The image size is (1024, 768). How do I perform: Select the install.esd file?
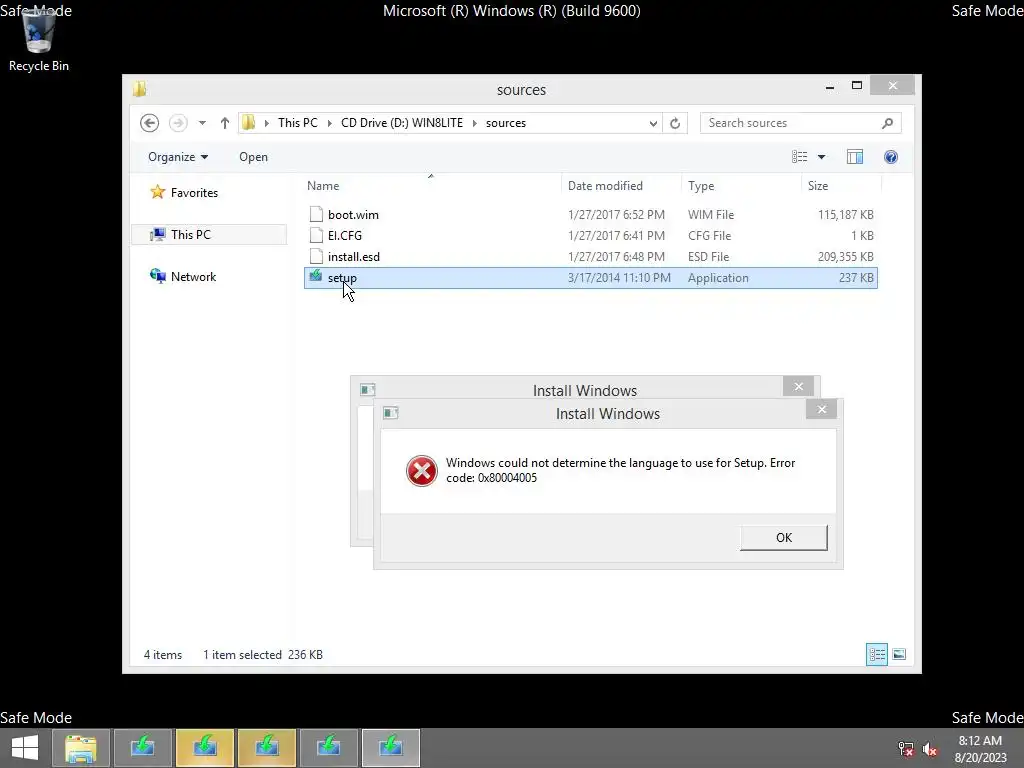click(590, 257)
